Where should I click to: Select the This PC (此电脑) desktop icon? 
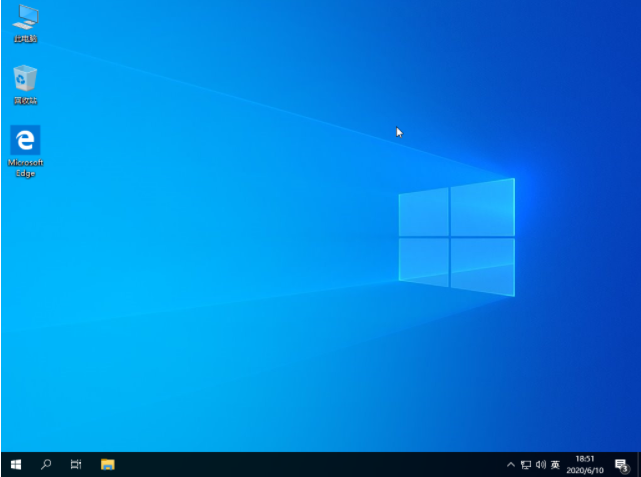25,17
